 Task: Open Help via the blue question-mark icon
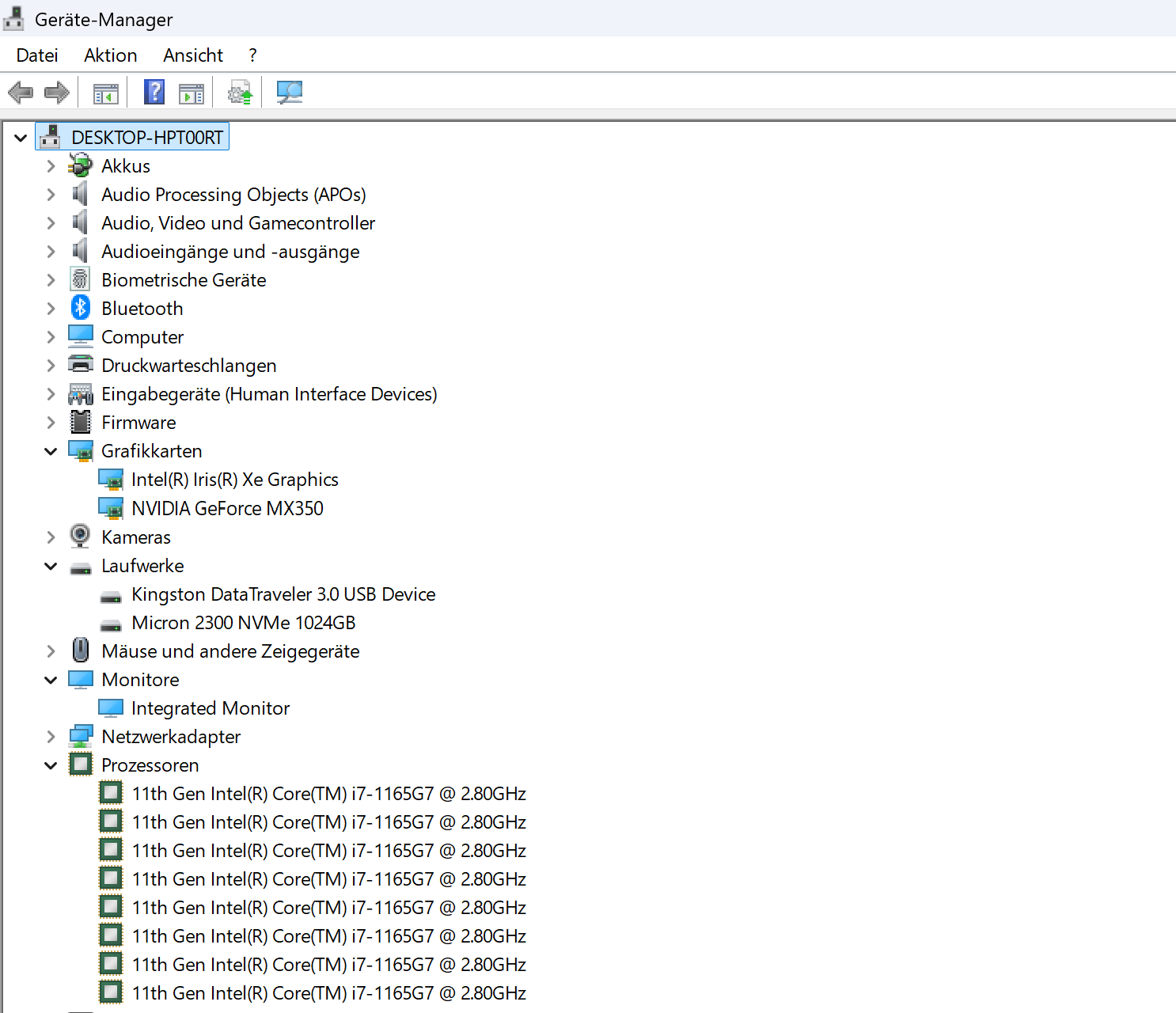pos(154,93)
